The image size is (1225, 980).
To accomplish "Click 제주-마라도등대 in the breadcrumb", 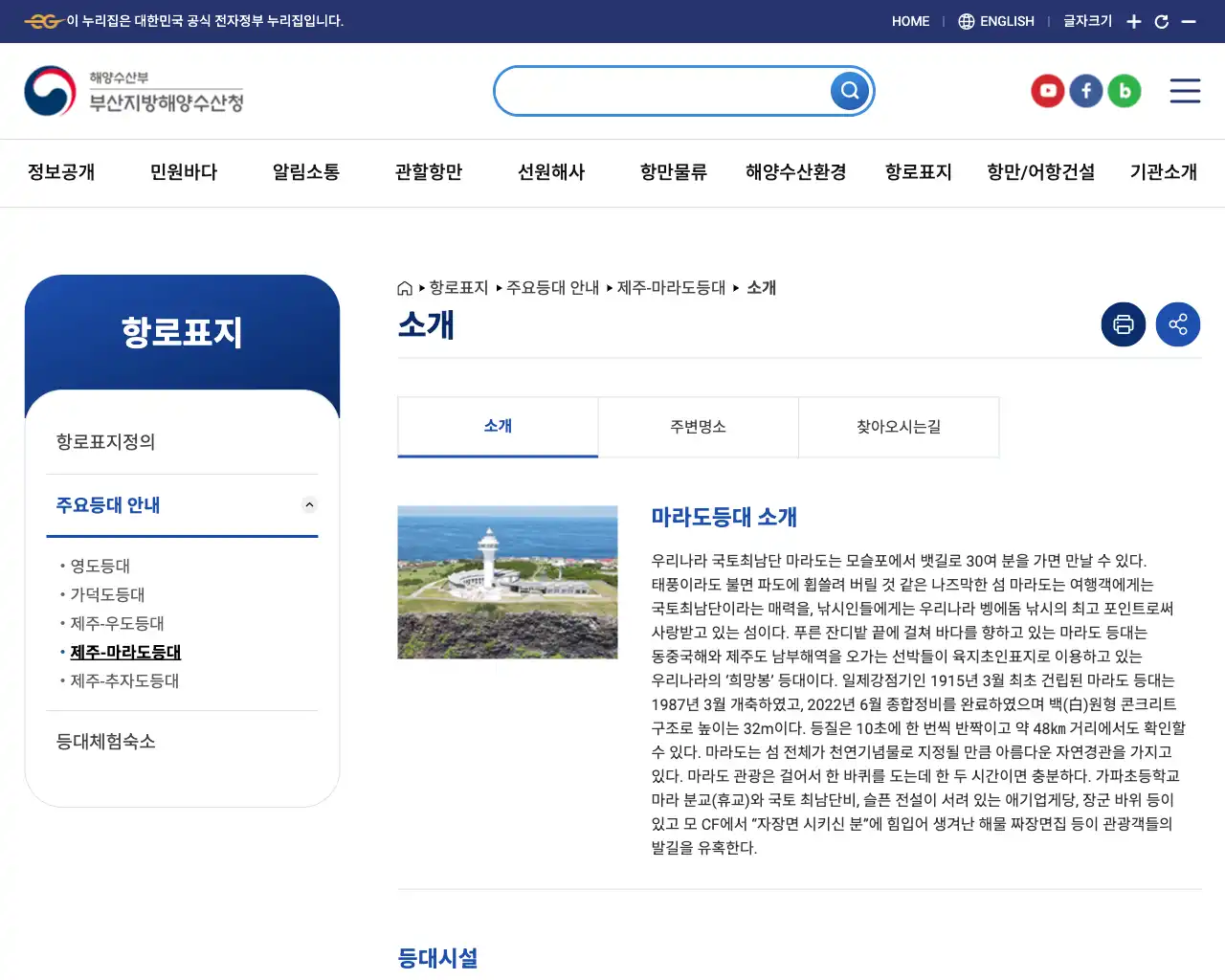I will coord(672,288).
